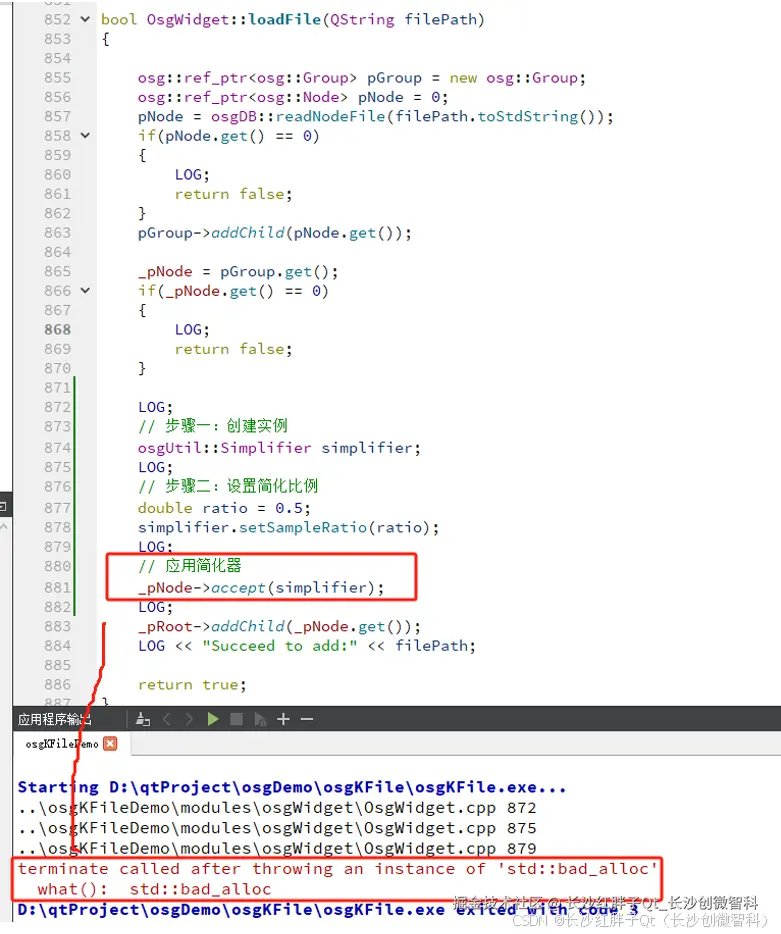This screenshot has height=934, width=781.
Task: Click the 'return true;' statement
Action: (192, 685)
